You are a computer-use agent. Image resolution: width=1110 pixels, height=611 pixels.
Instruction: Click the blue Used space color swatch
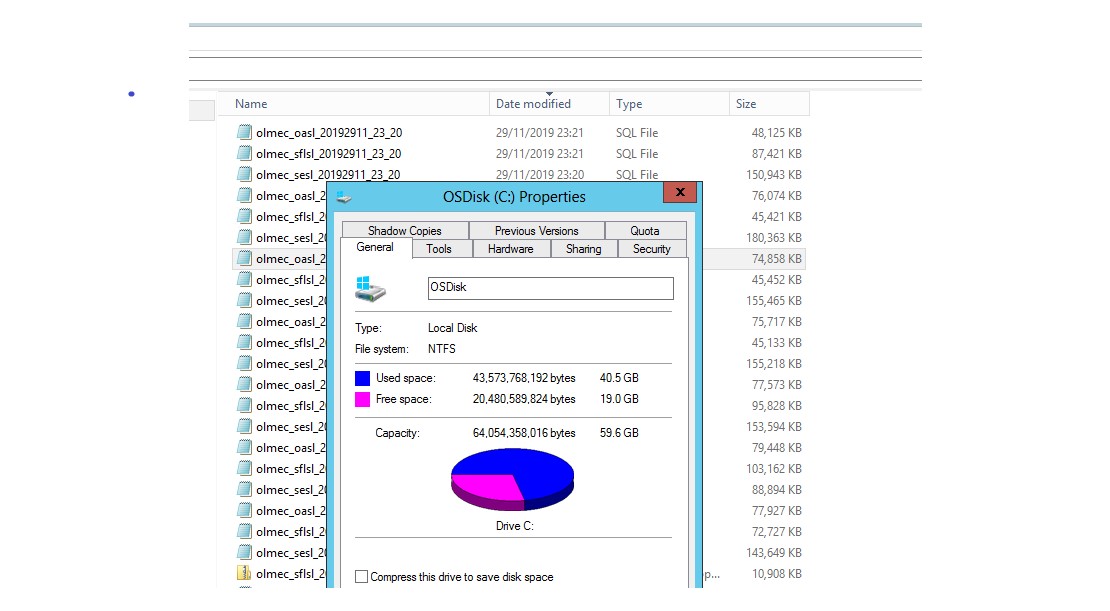(362, 378)
